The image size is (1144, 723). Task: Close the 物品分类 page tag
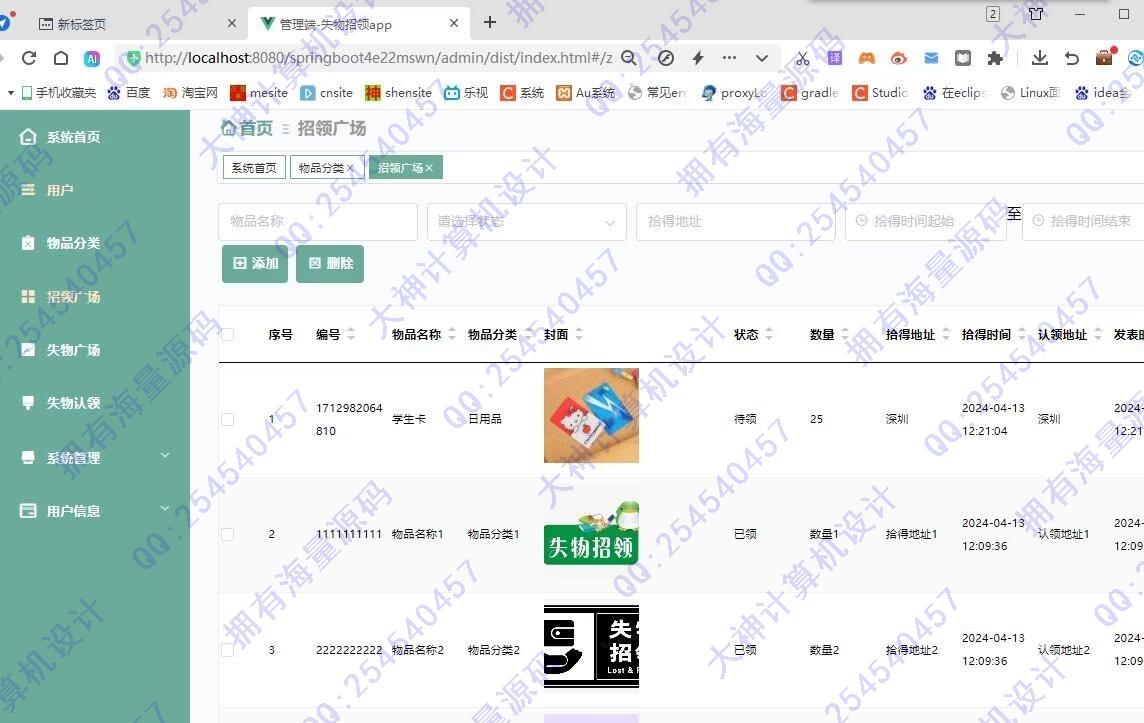[350, 169]
